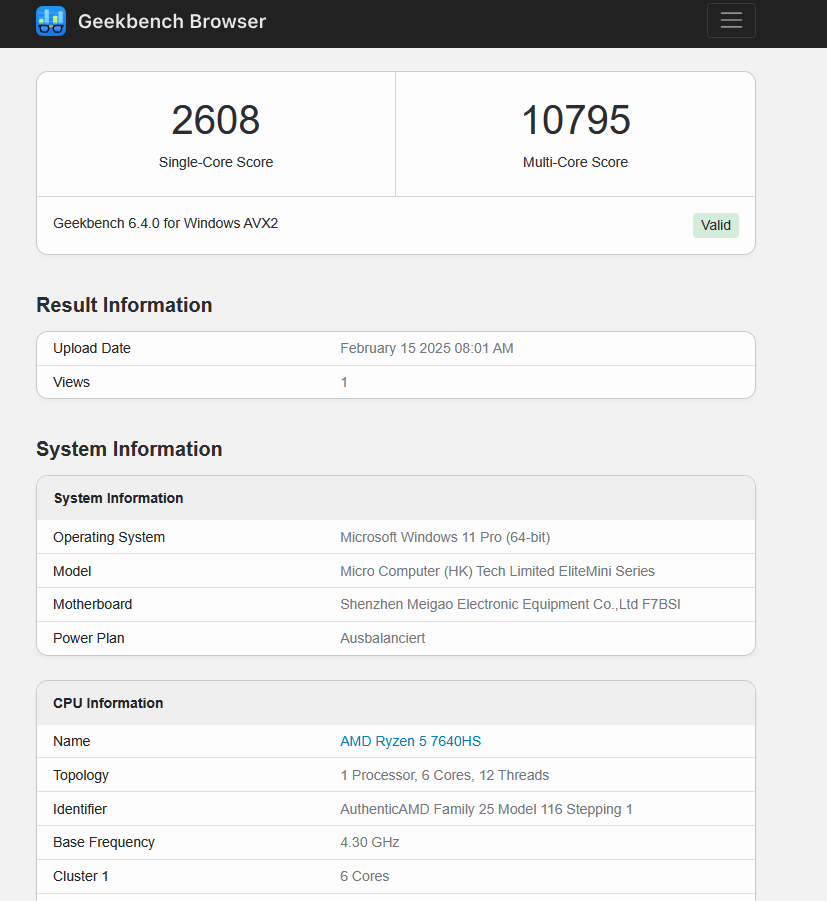Click the Result Information heading

124,305
